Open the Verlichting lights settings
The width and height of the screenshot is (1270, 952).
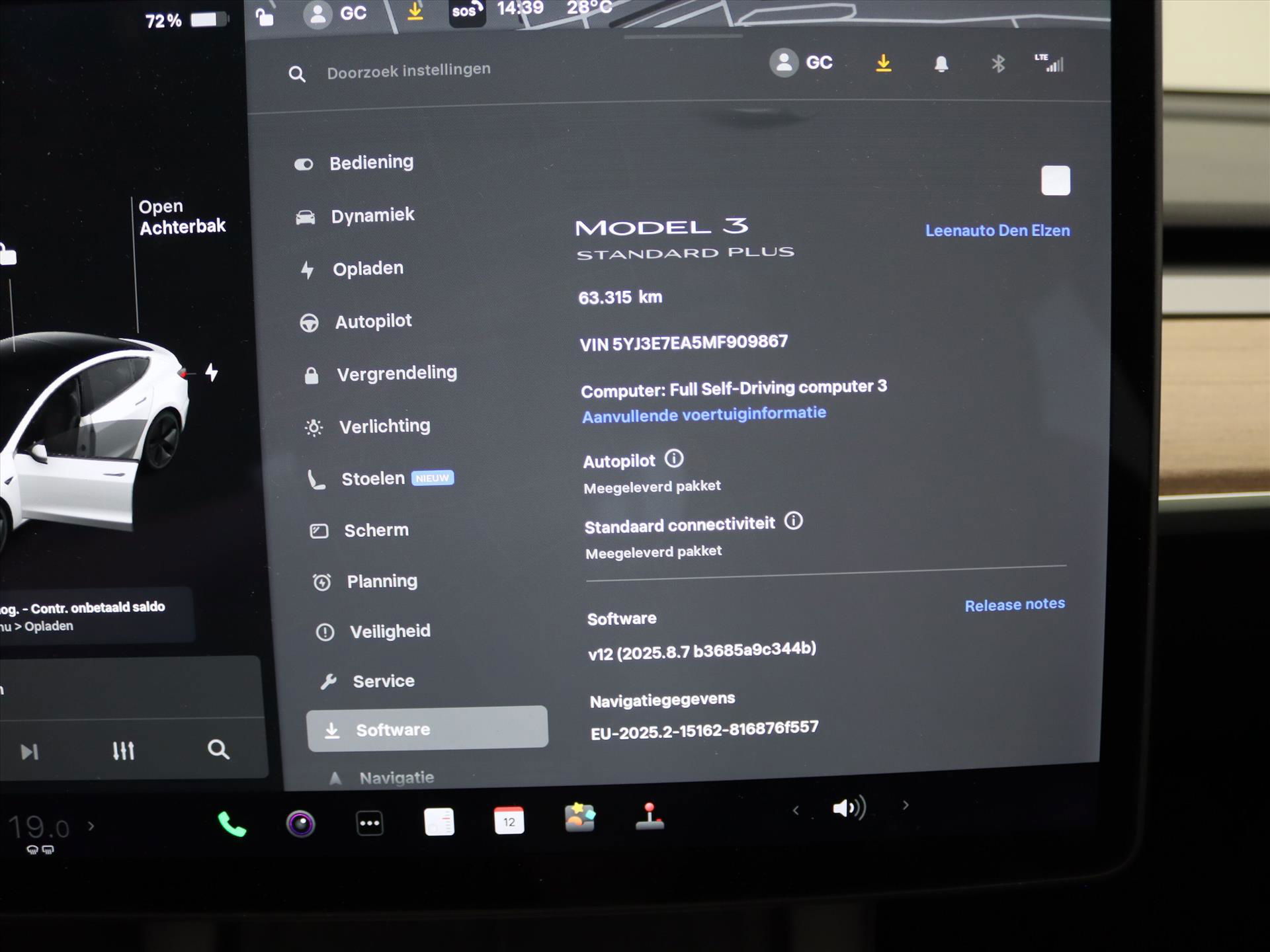pyautogui.click(x=368, y=426)
